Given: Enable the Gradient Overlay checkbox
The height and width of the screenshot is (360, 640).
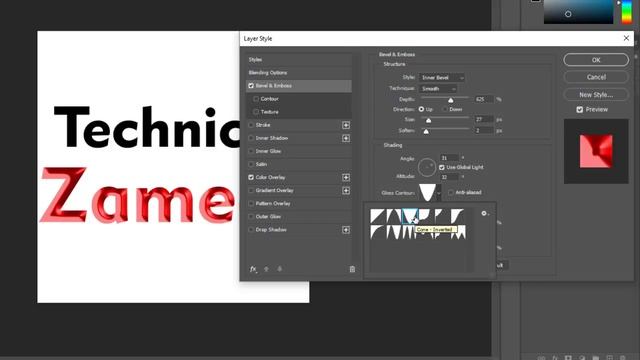Looking at the screenshot, I should 251,190.
